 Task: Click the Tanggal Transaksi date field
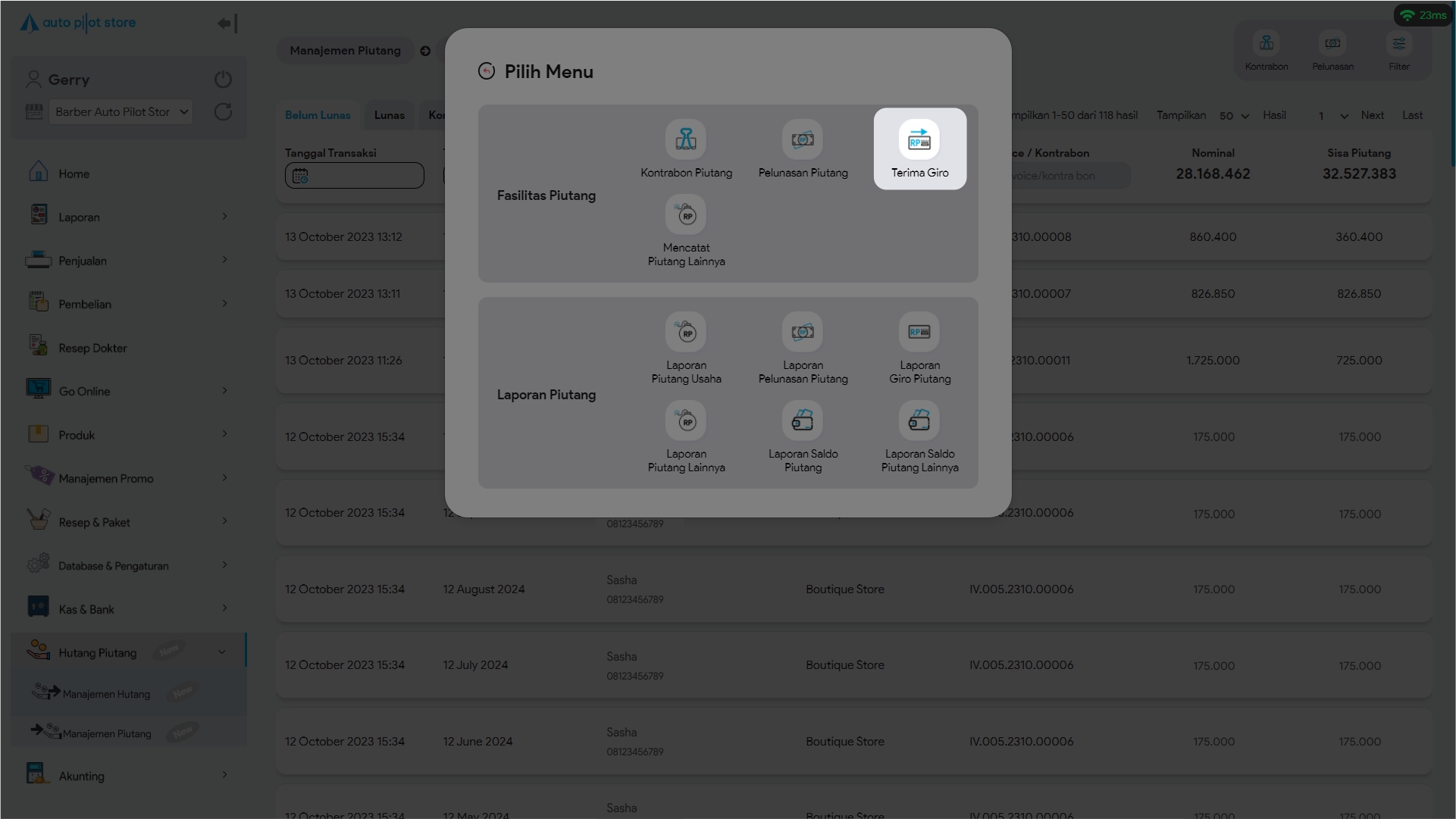tap(354, 176)
